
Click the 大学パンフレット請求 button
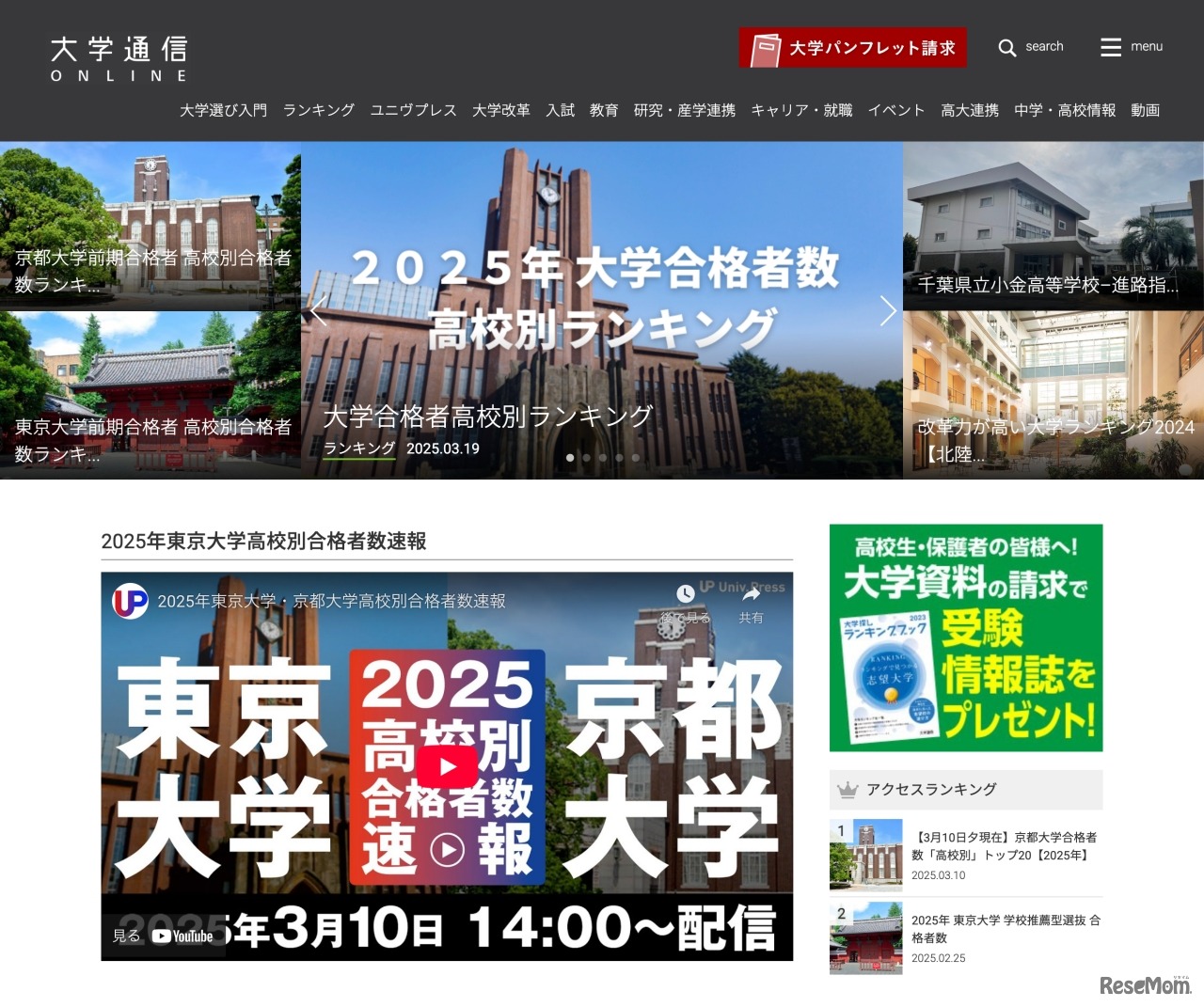pos(852,48)
